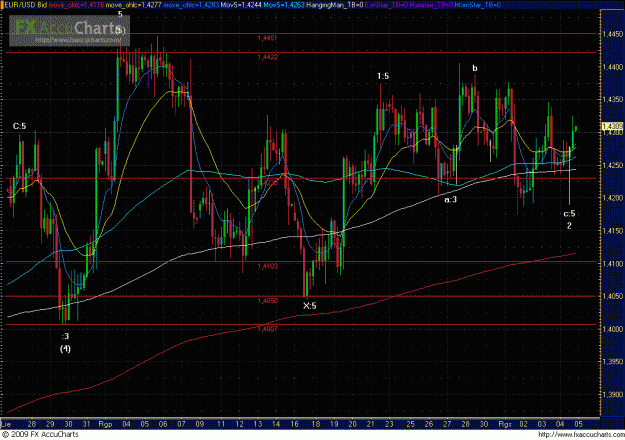
Task: Click 1,4100 on the price axis
Action: [x=613, y=264]
